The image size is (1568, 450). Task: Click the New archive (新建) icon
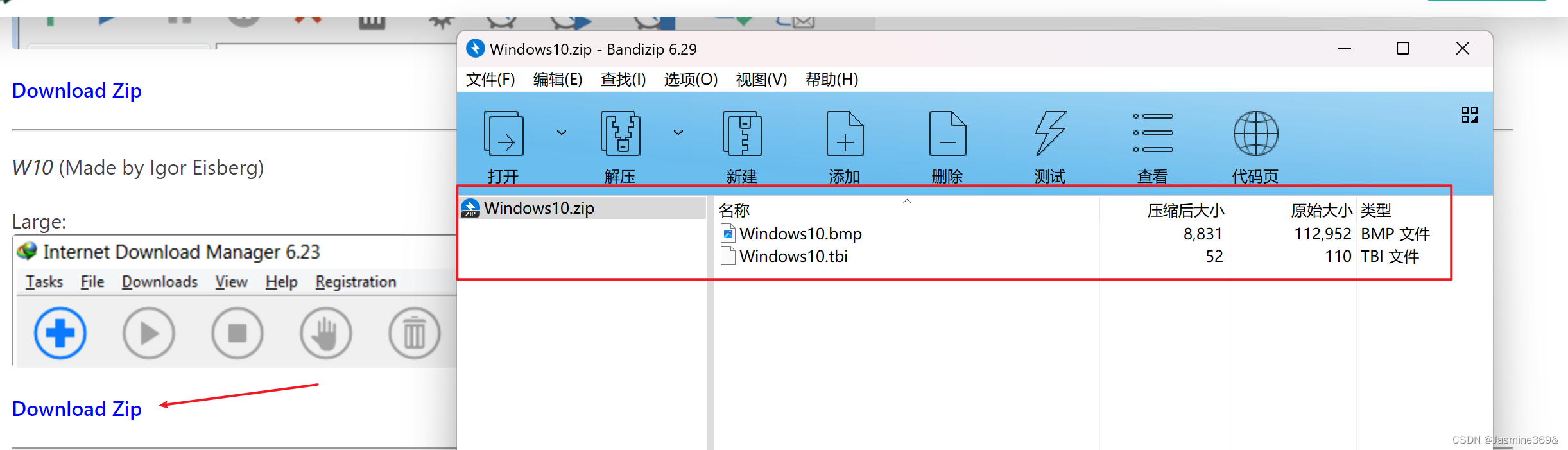point(743,134)
